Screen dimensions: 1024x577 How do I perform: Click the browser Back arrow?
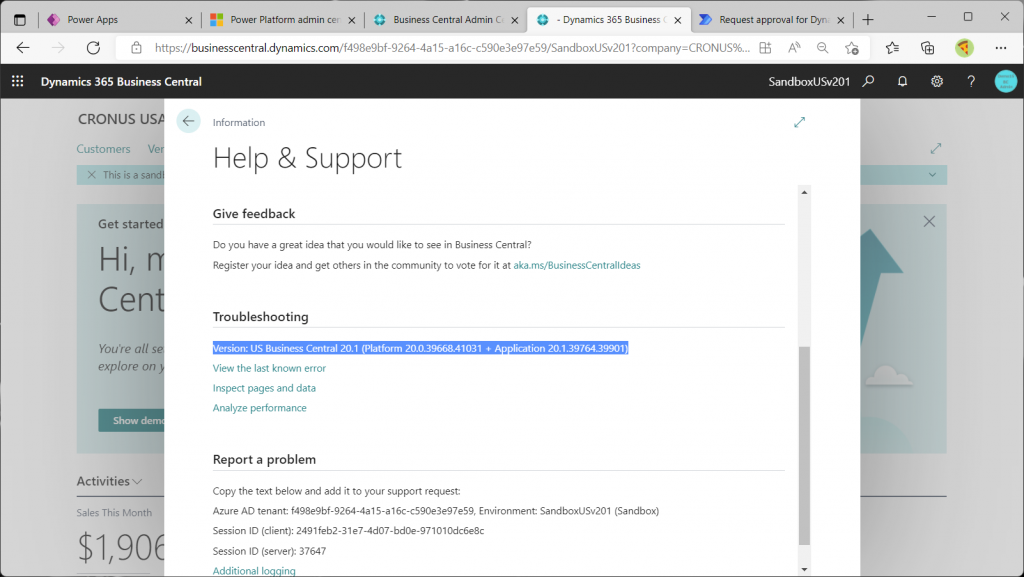click(23, 48)
